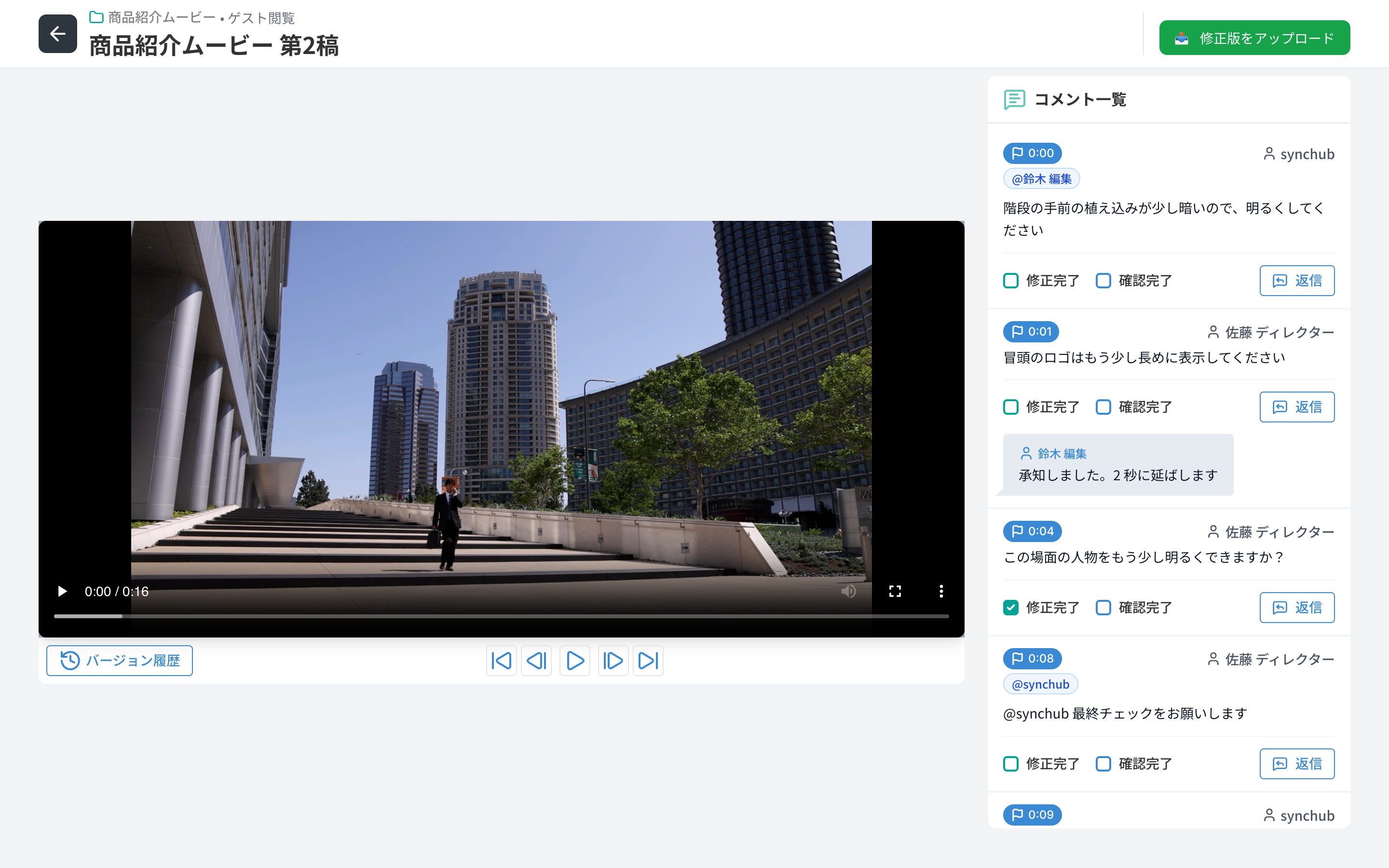Reply to the 冒頭のロゴ comment with 返信

pos(1296,407)
